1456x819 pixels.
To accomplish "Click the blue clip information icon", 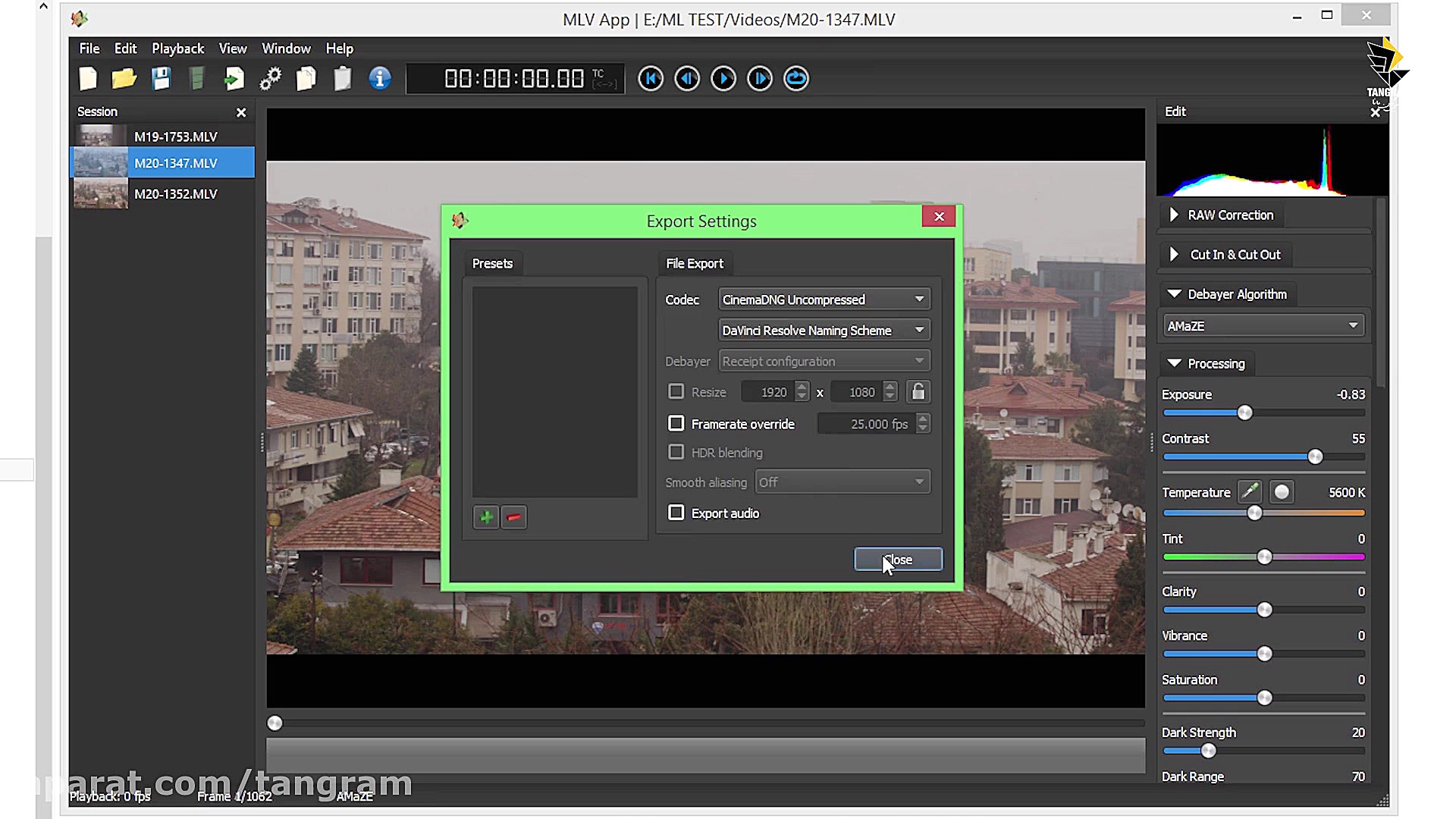I will pyautogui.click(x=380, y=79).
